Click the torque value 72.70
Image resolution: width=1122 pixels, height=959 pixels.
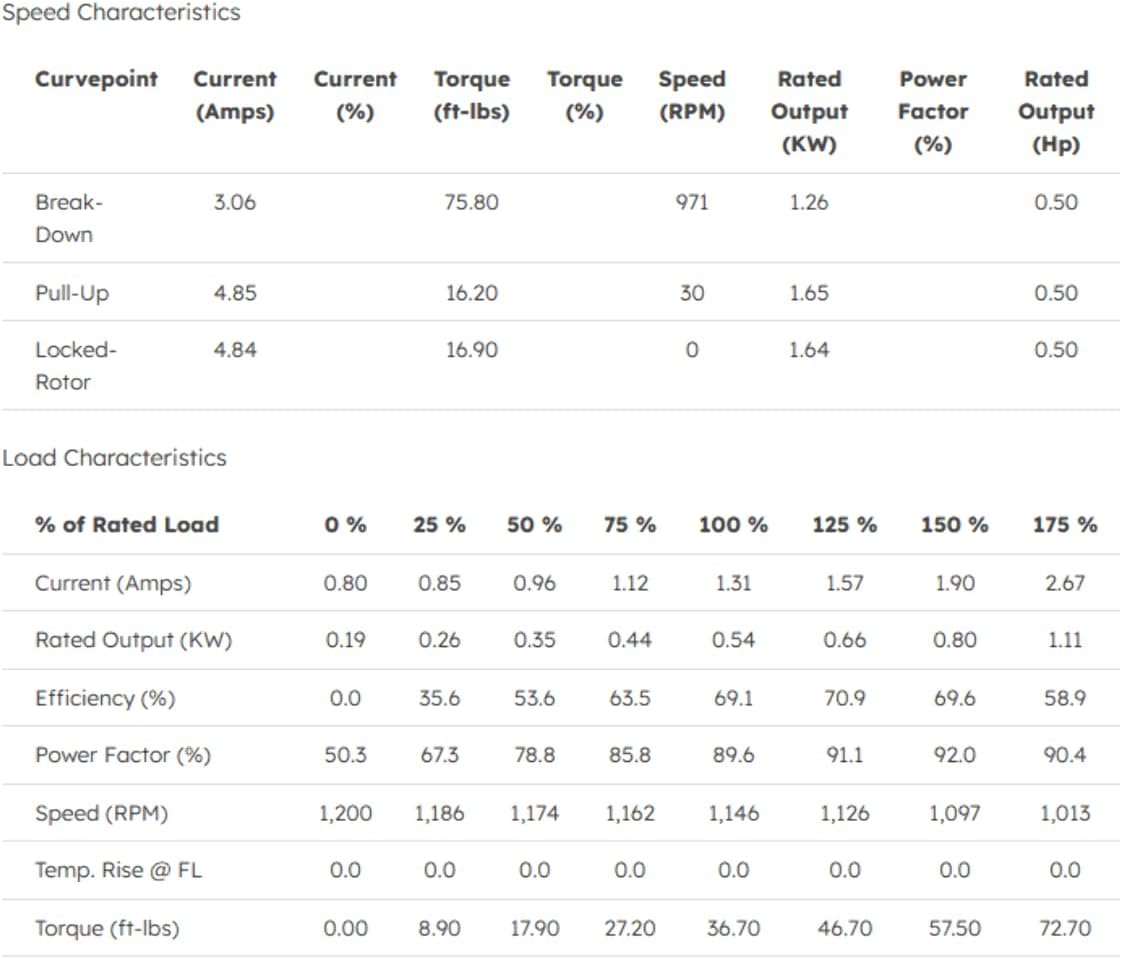point(1065,928)
